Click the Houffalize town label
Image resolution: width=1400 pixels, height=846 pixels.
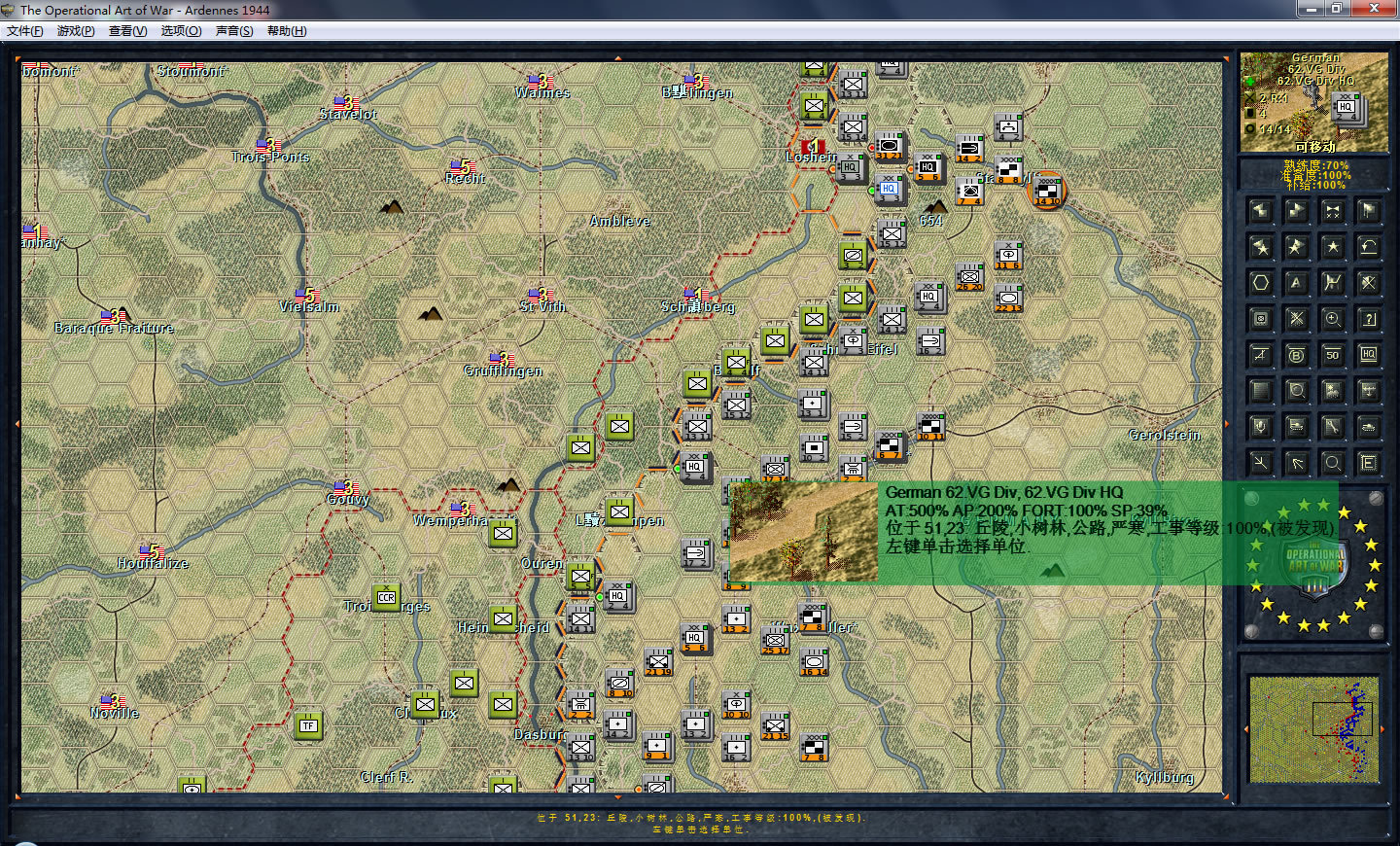(x=153, y=563)
